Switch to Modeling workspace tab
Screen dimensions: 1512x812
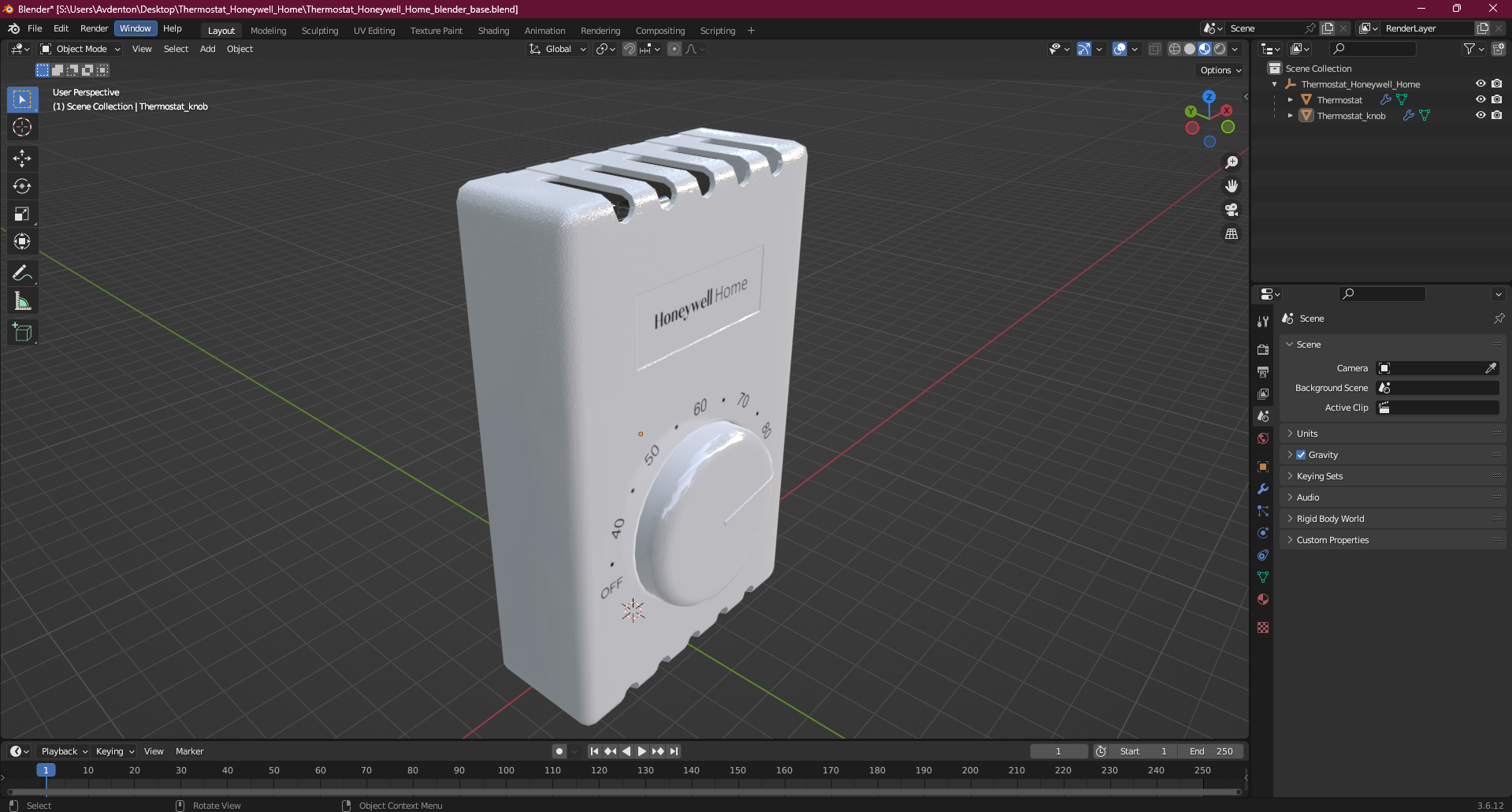[x=269, y=31]
